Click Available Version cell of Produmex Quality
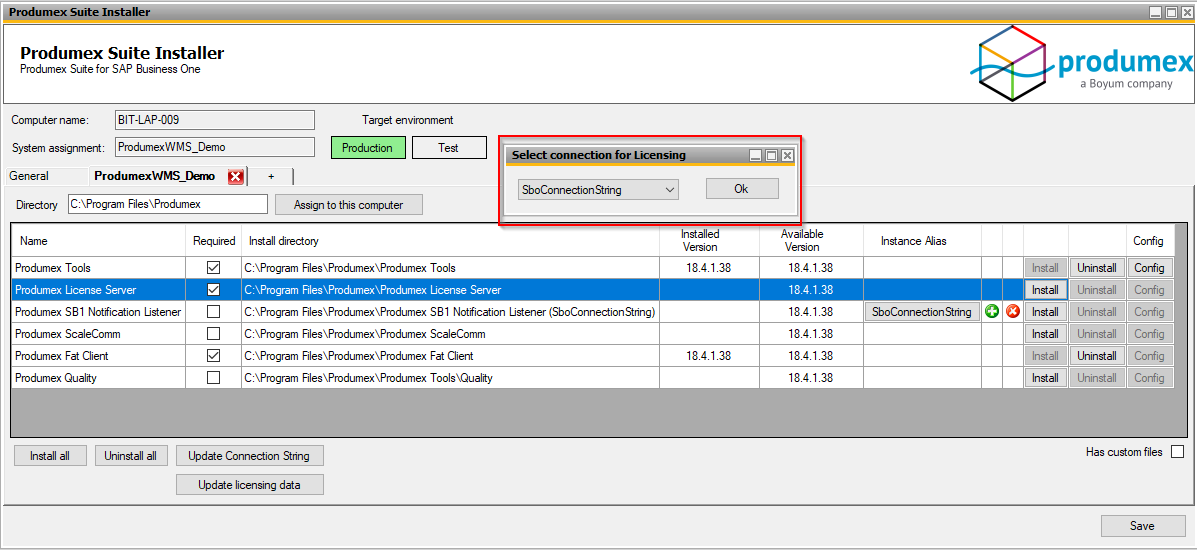This screenshot has width=1197, height=550. coord(811,378)
